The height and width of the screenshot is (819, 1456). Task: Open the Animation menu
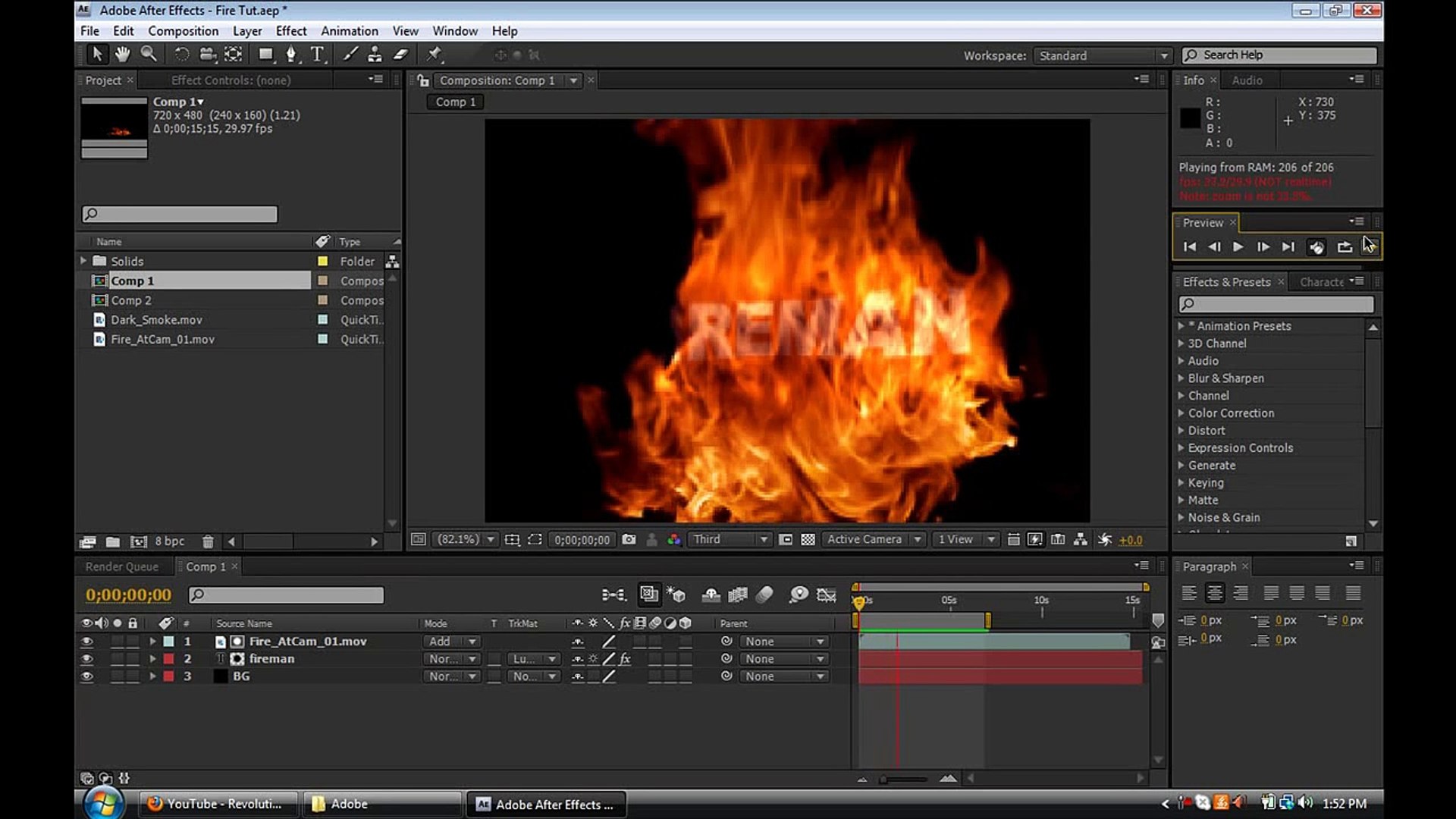(350, 31)
